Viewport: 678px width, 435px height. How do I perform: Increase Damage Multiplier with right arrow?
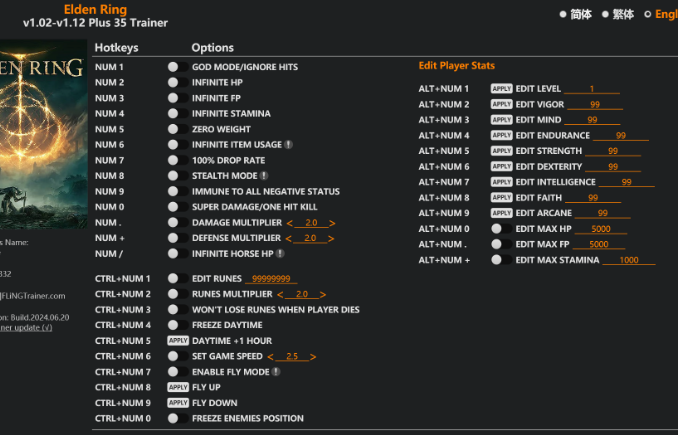tap(332, 223)
